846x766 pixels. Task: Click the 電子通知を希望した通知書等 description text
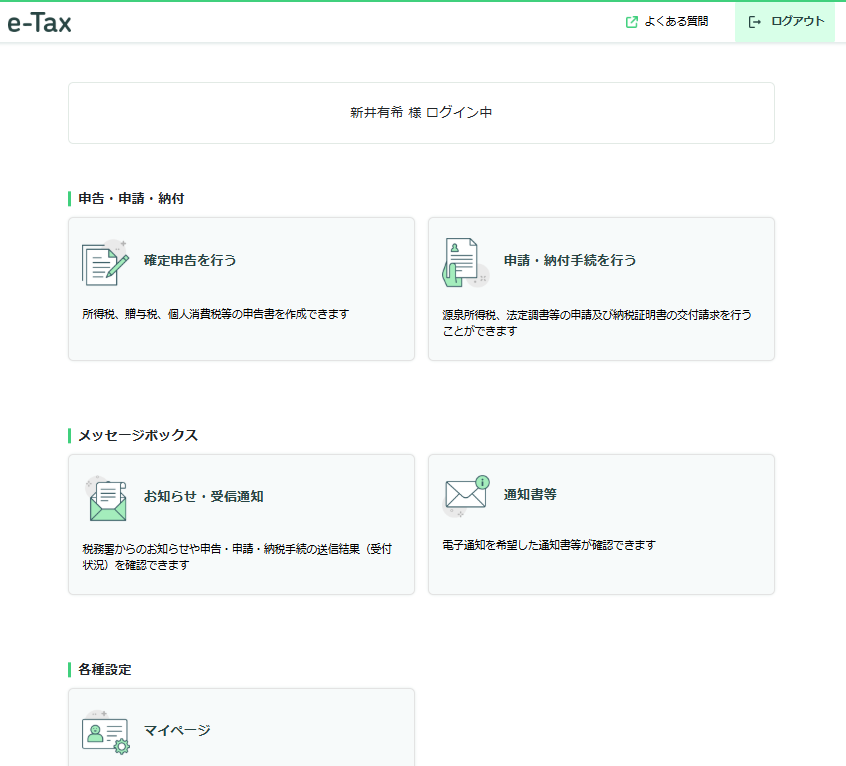pyautogui.click(x=548, y=546)
